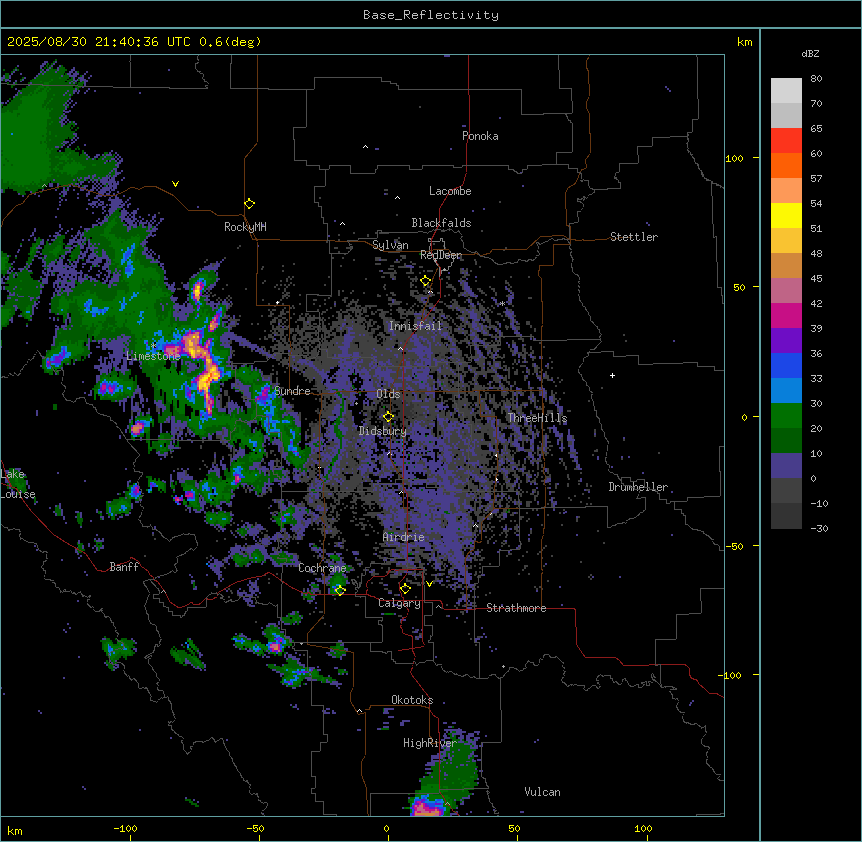Click the Ponoka city label
This screenshot has width=862, height=842.
[x=480, y=136]
